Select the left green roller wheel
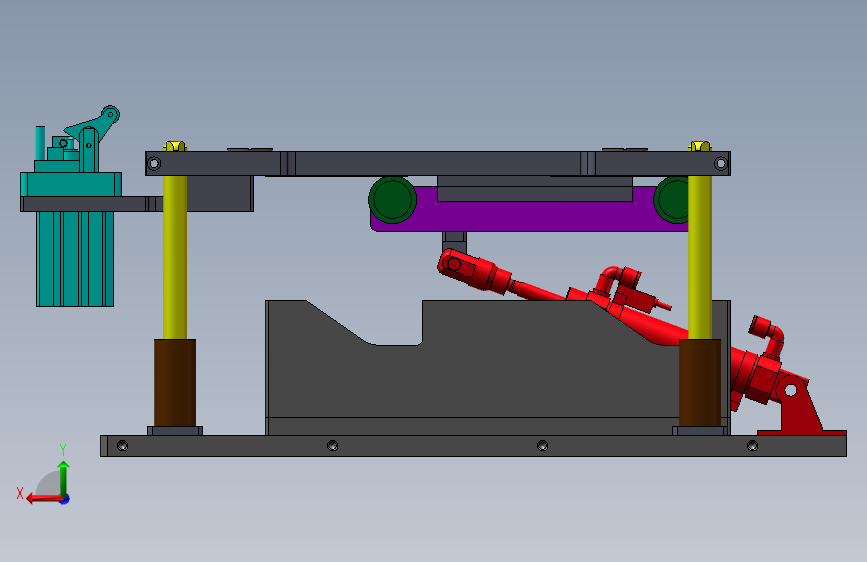The image size is (867, 562). coord(393,200)
